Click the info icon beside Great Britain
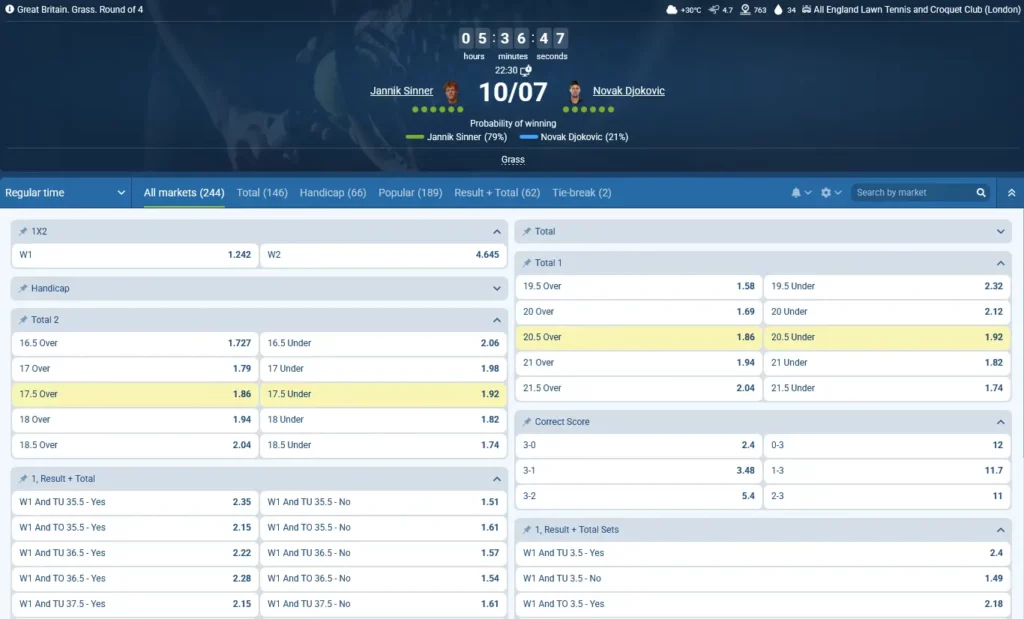This screenshot has width=1024, height=619. pyautogui.click(x=10, y=9)
